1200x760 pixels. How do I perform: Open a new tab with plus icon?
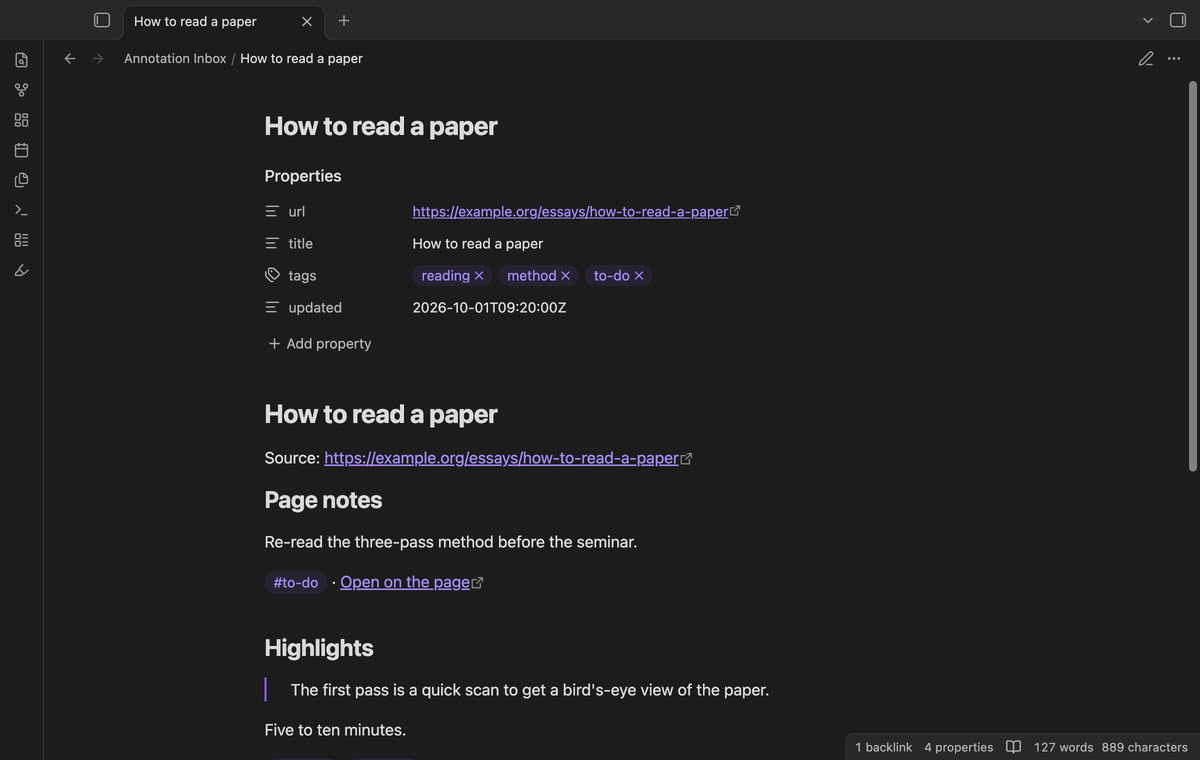click(344, 20)
